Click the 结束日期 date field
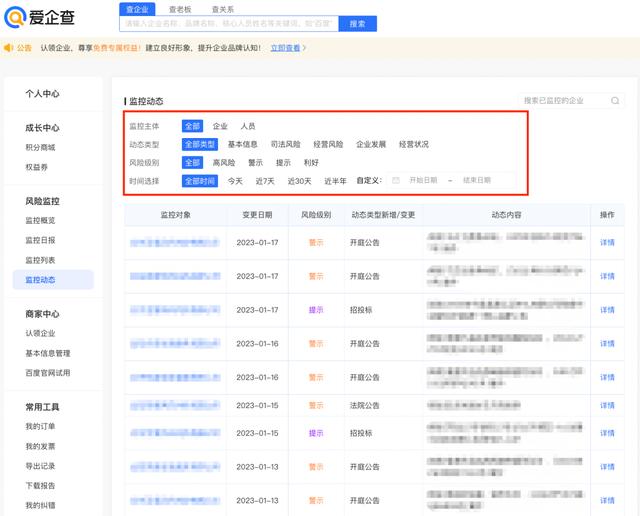Viewport: 640px width, 516px height. [477, 180]
